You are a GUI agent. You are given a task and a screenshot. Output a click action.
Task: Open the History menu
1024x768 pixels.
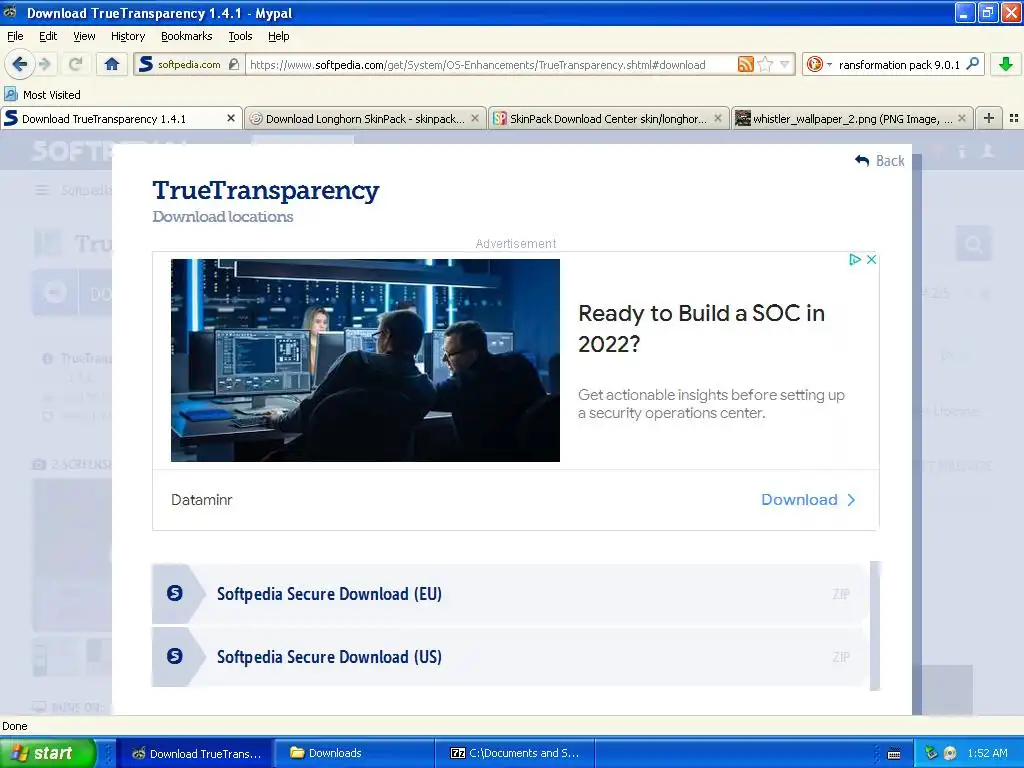pos(127,36)
